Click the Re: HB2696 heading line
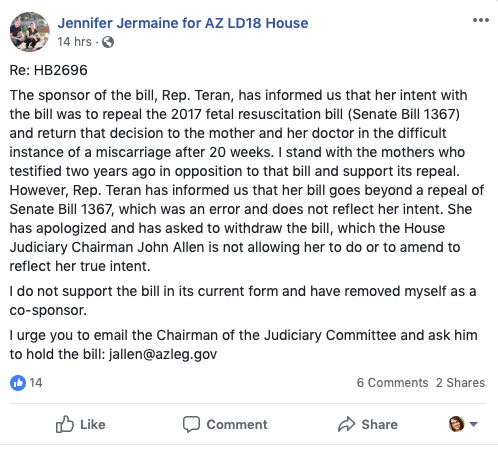Image resolution: width=498 pixels, height=450 pixels. pyautogui.click(x=49, y=70)
